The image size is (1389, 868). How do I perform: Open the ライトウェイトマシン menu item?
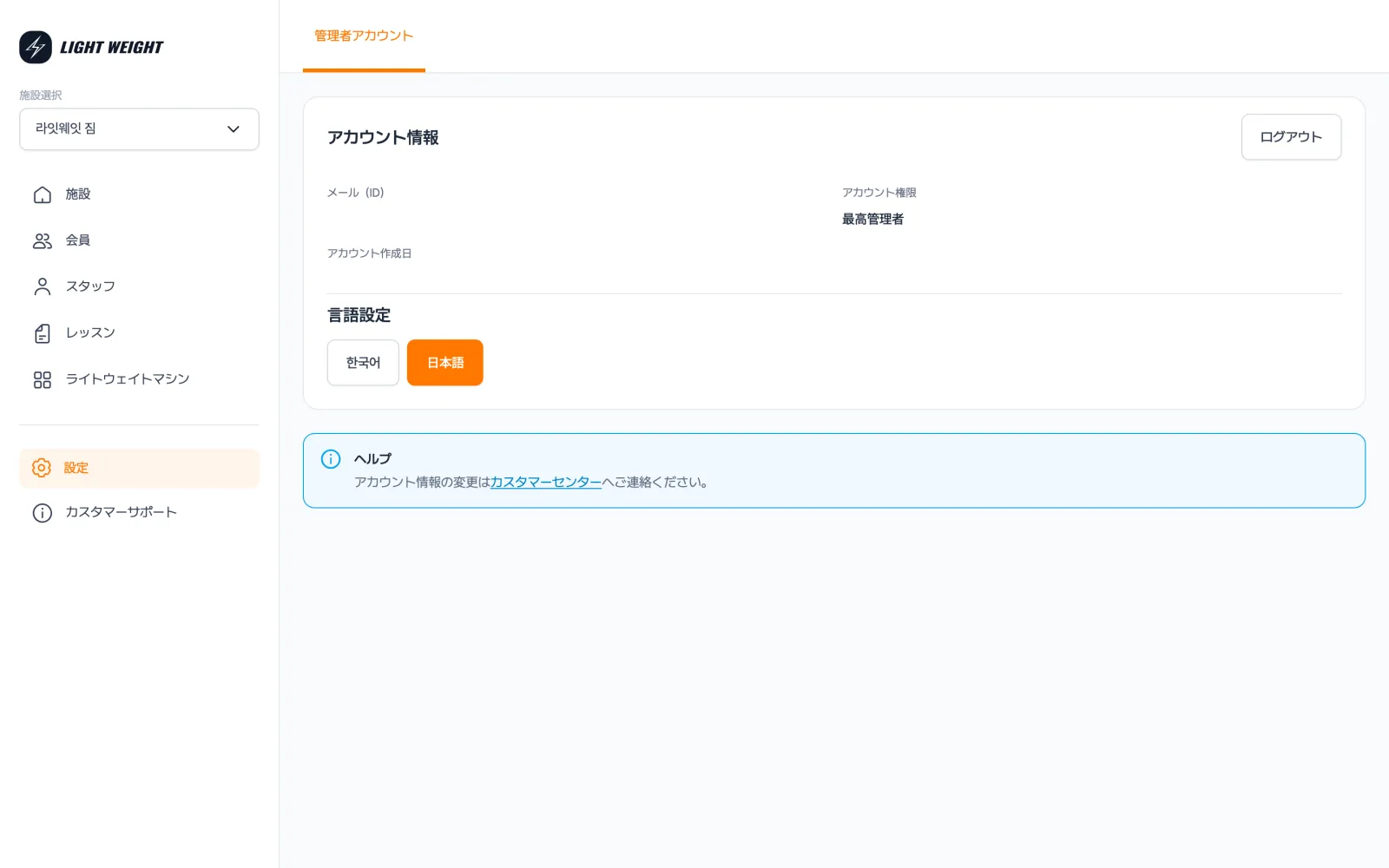coord(139,379)
